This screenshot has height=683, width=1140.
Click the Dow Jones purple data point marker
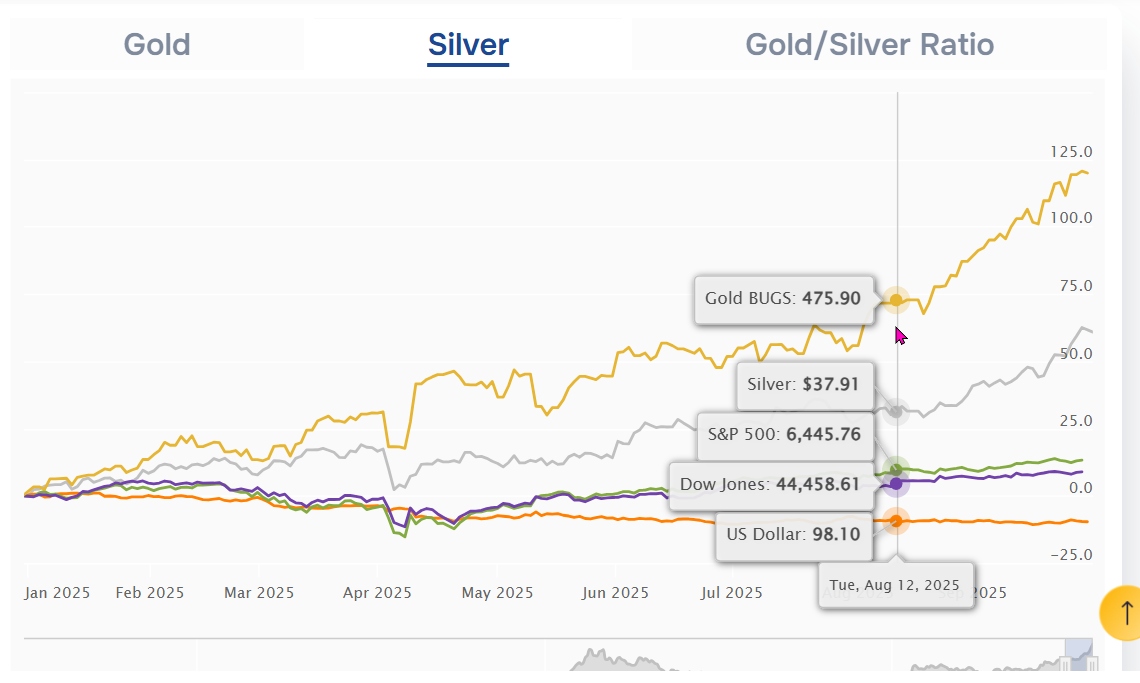click(896, 484)
